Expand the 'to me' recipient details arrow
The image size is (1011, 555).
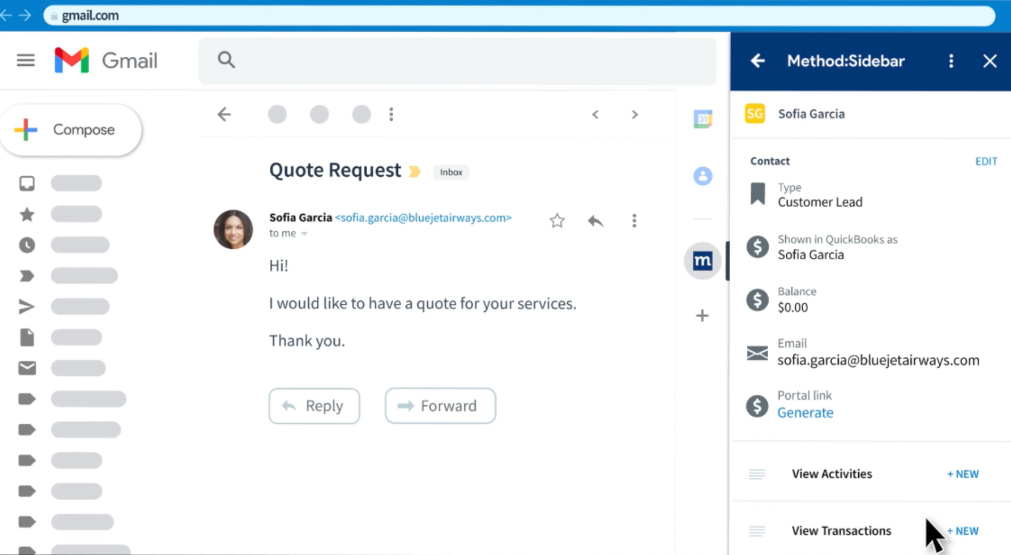304,233
